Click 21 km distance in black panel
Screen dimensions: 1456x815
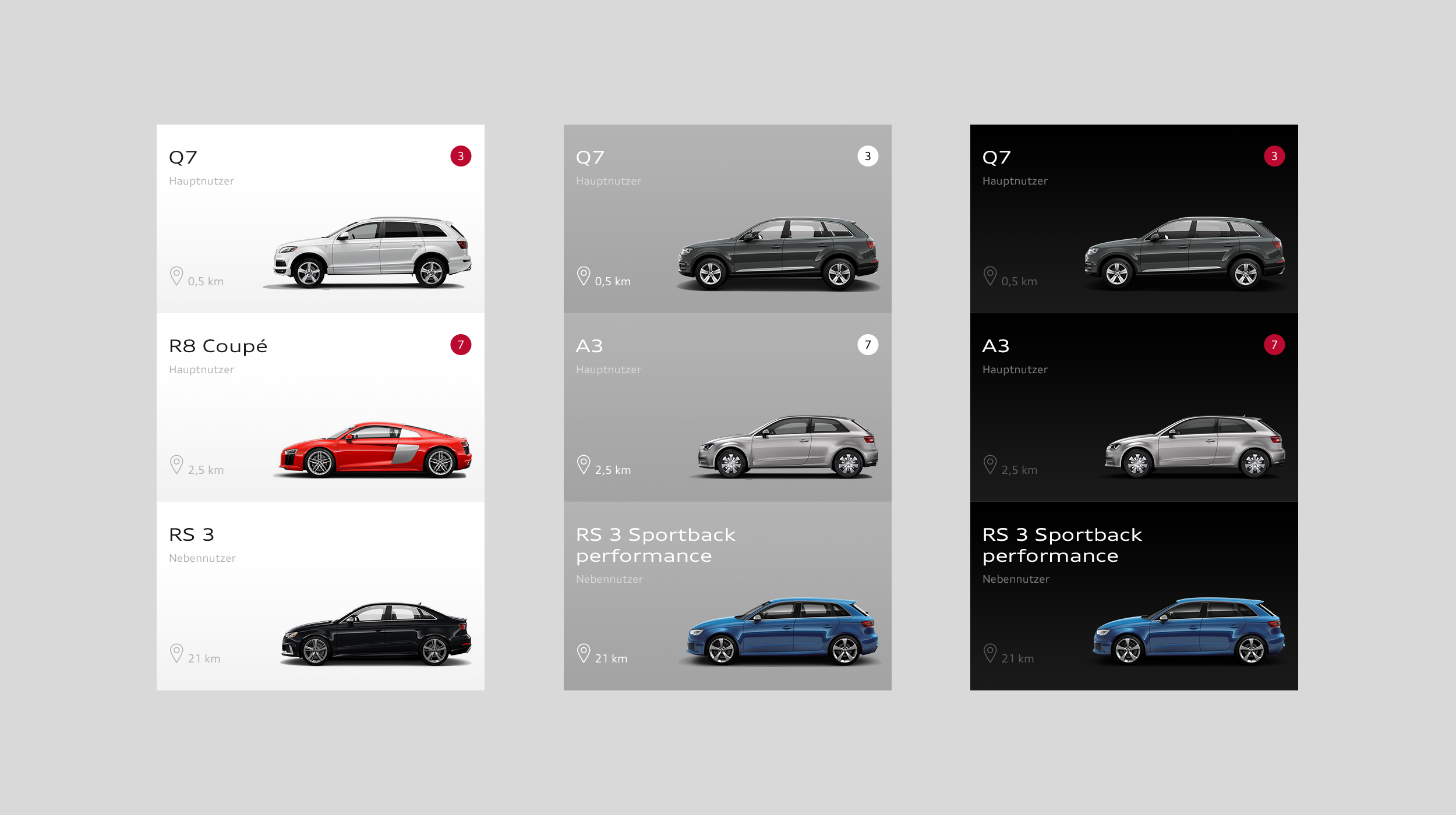coord(1017,659)
